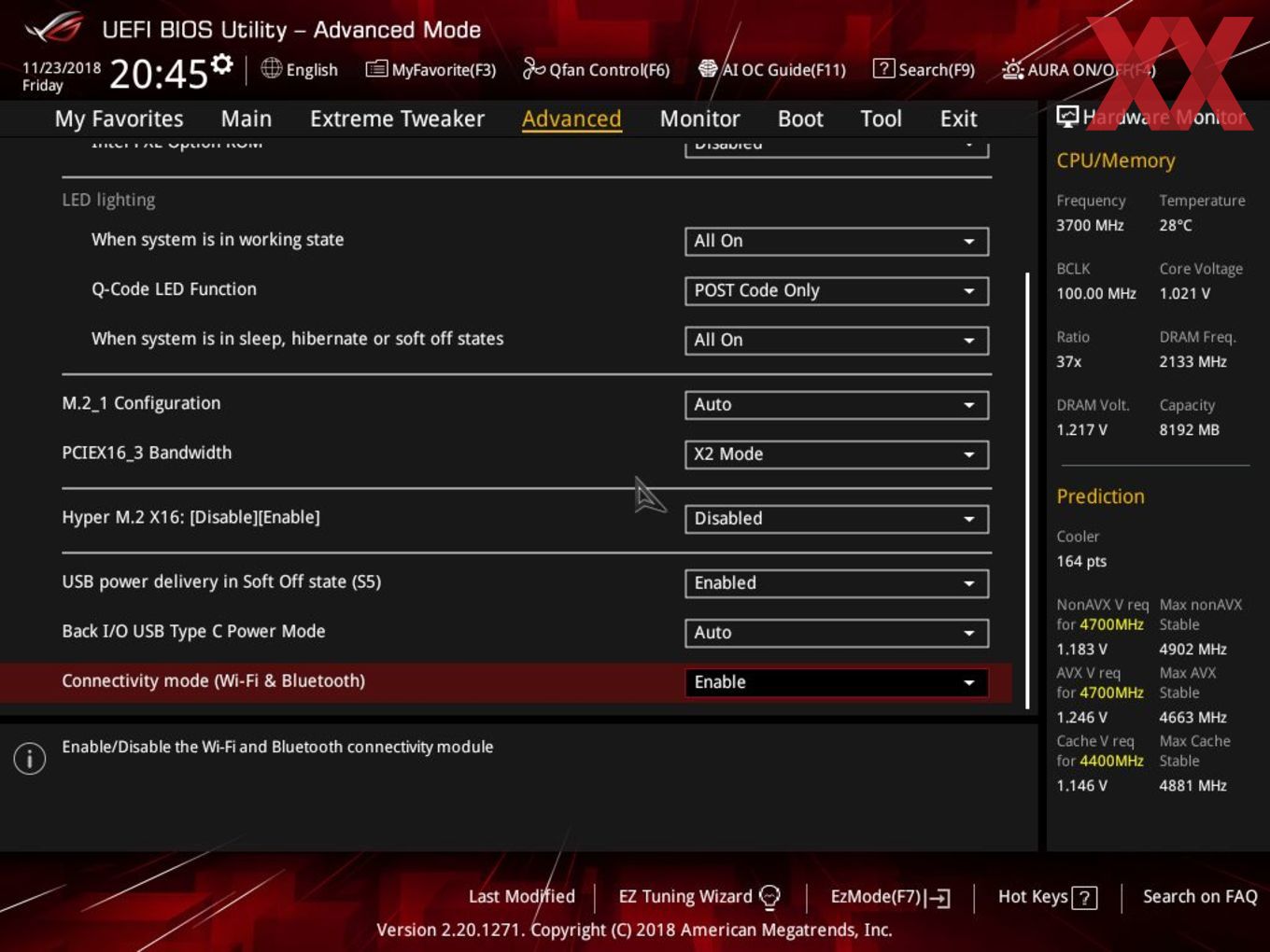Select 'Back I/O USB Type C Power Mode' label
Viewport: 1270px width, 952px height.
pos(193,631)
